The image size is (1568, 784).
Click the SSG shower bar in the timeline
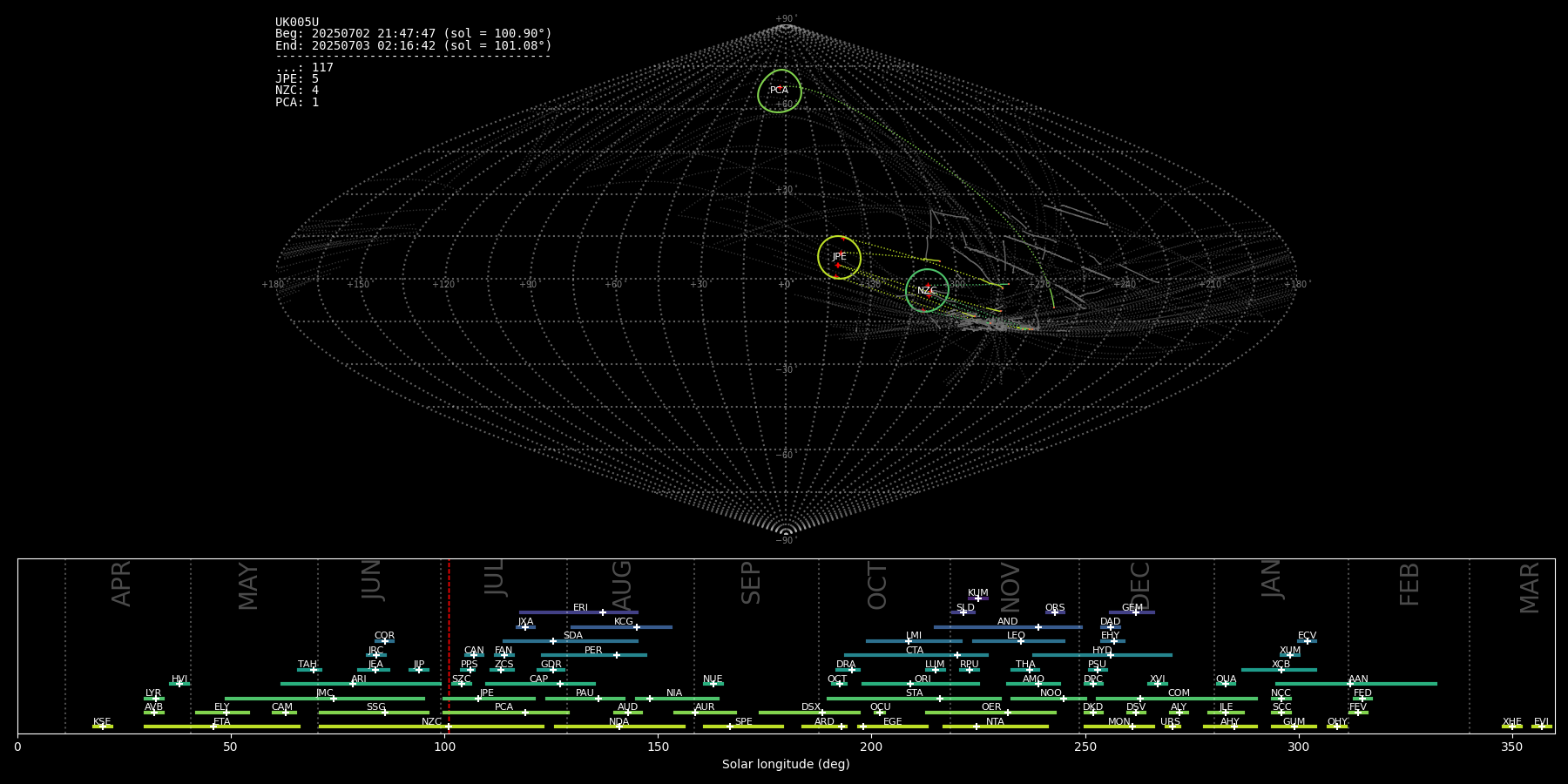(x=374, y=713)
